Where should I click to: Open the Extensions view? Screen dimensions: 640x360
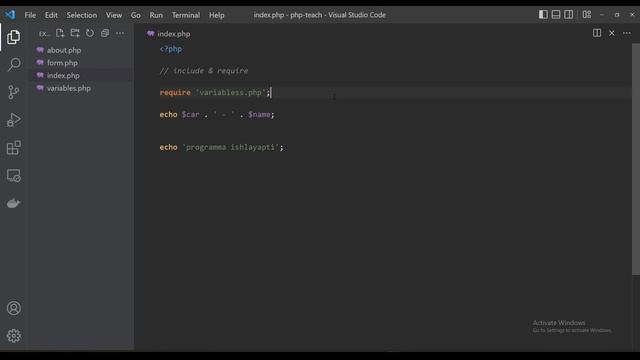tap(13, 148)
